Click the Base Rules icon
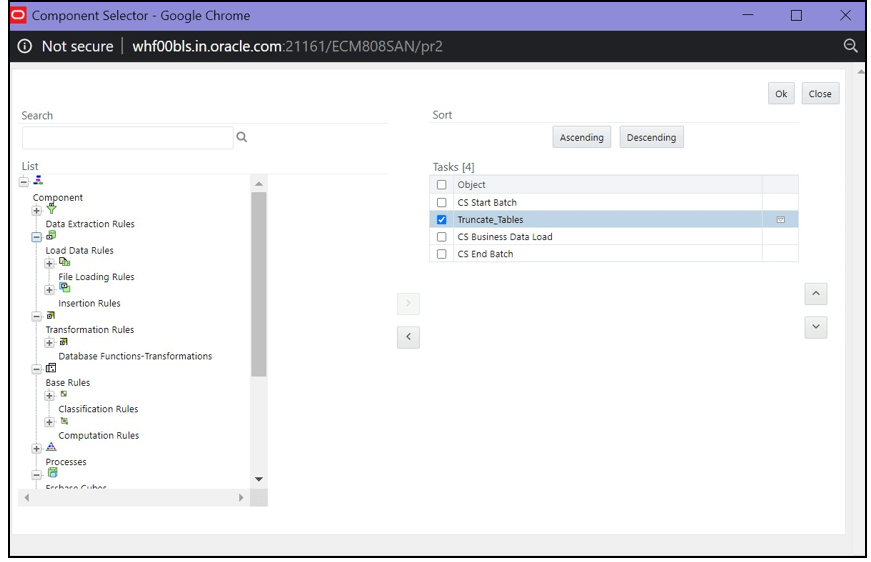The width and height of the screenshot is (871, 562). 51,368
